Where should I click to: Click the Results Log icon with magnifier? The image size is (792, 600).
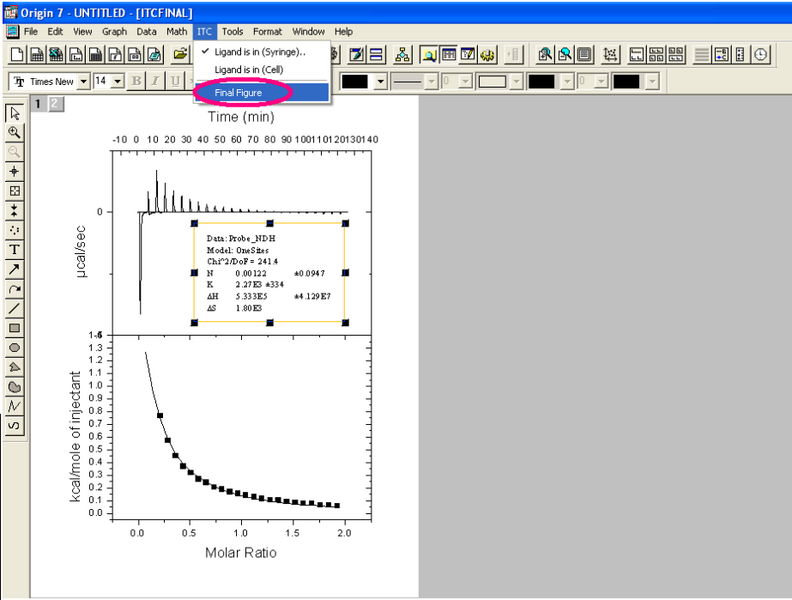[x=428, y=55]
